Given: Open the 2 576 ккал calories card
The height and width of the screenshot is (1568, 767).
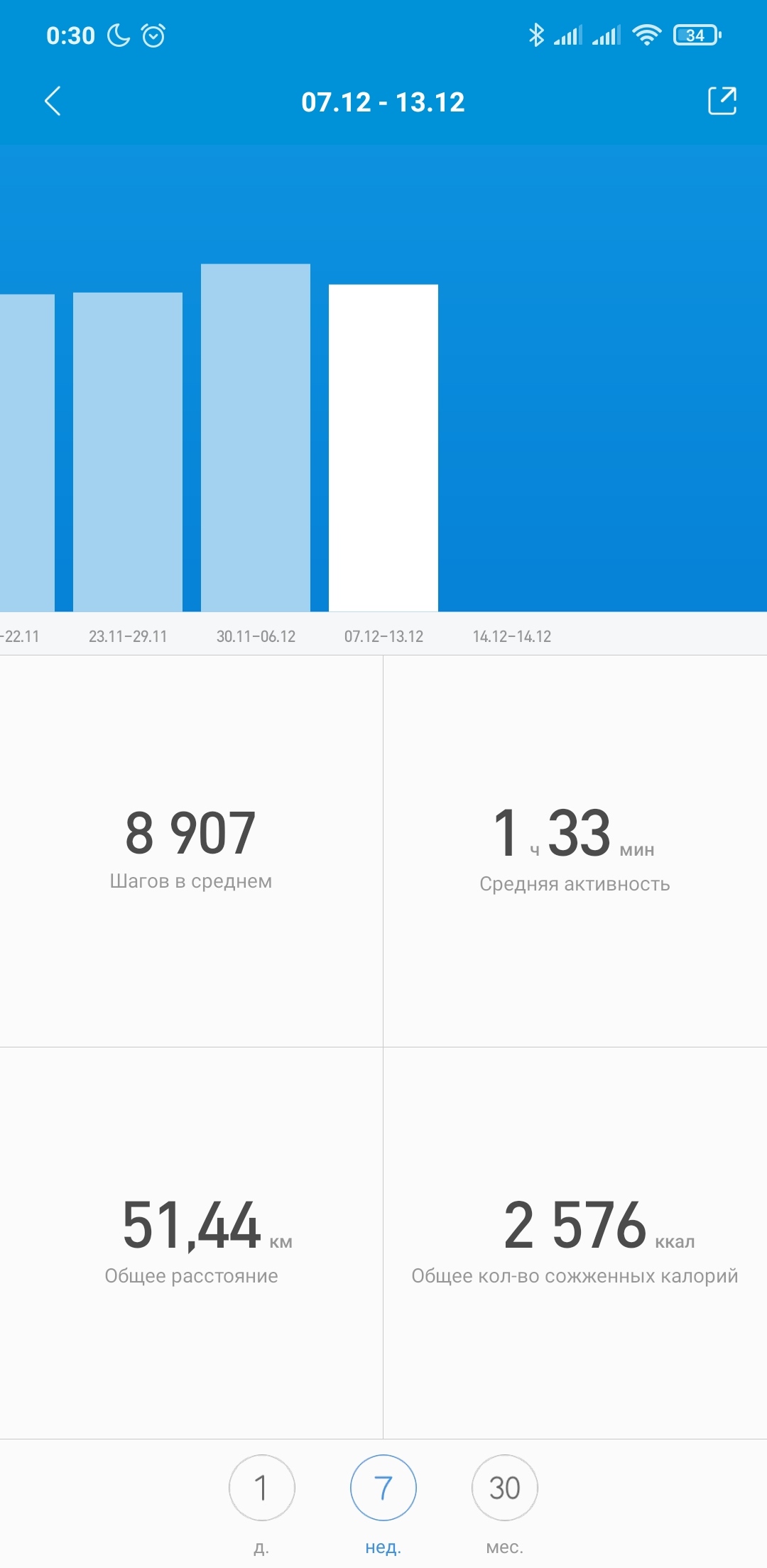Looking at the screenshot, I should pyautogui.click(x=575, y=1243).
